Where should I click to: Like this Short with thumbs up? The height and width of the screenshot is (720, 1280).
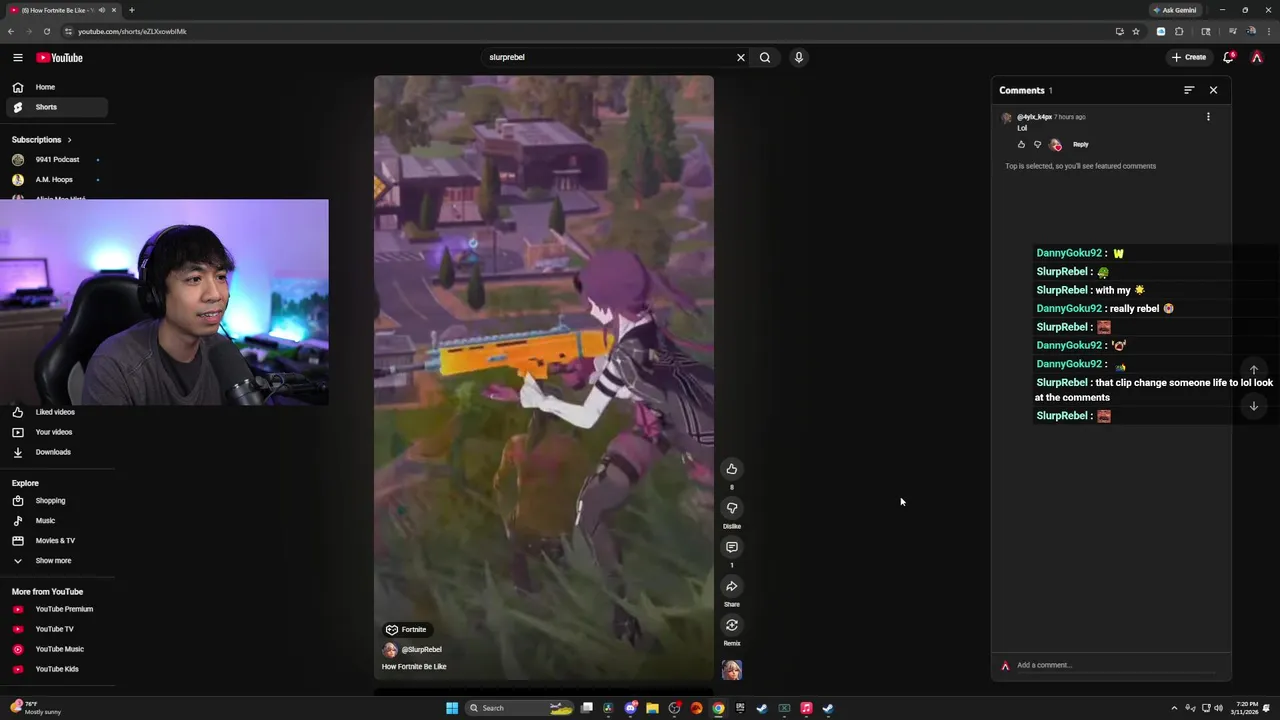(732, 469)
